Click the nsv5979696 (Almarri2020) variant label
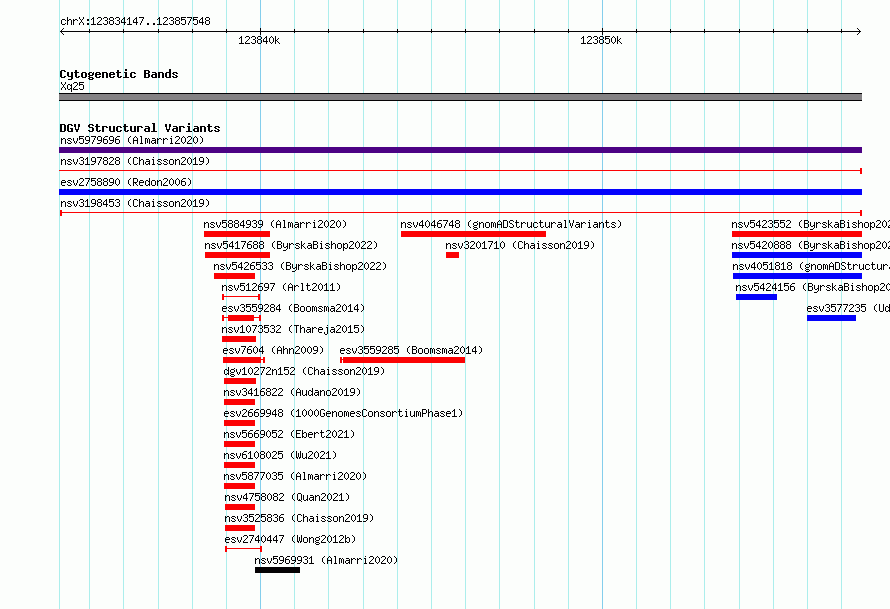Screen dimensions: 890x609 pyautogui.click(x=132, y=140)
